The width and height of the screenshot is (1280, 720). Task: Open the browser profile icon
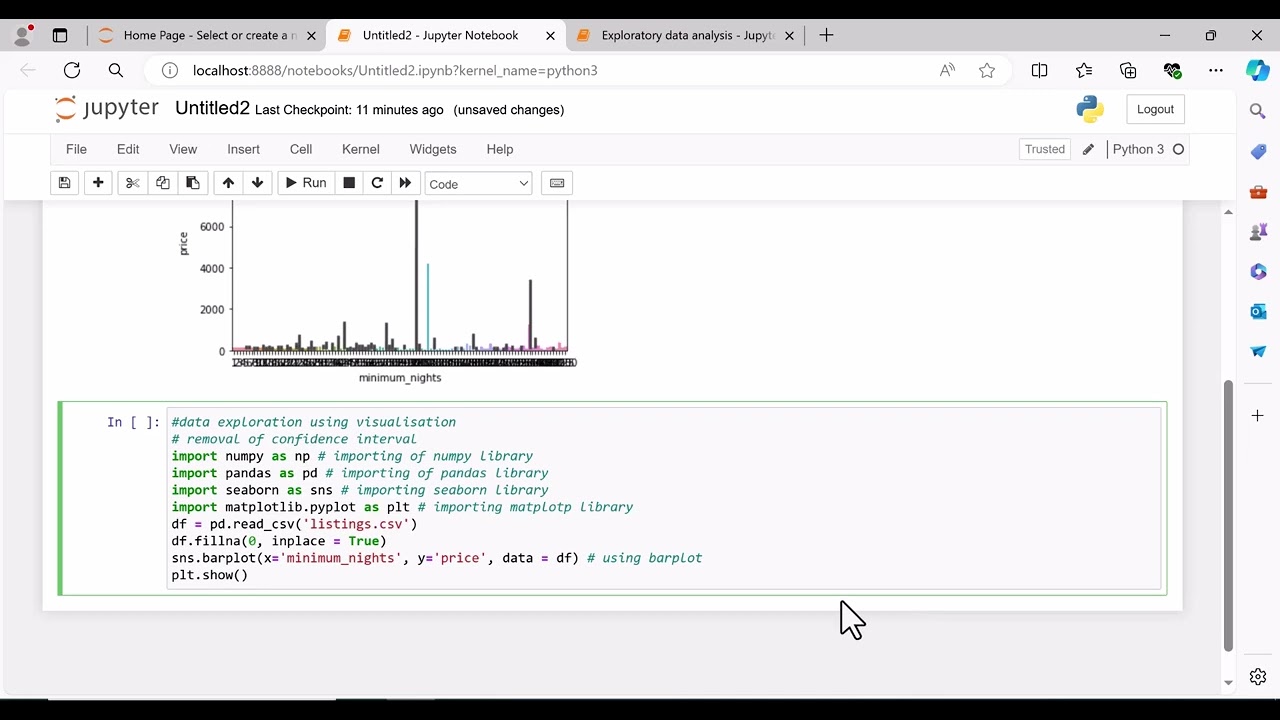[x=22, y=35]
